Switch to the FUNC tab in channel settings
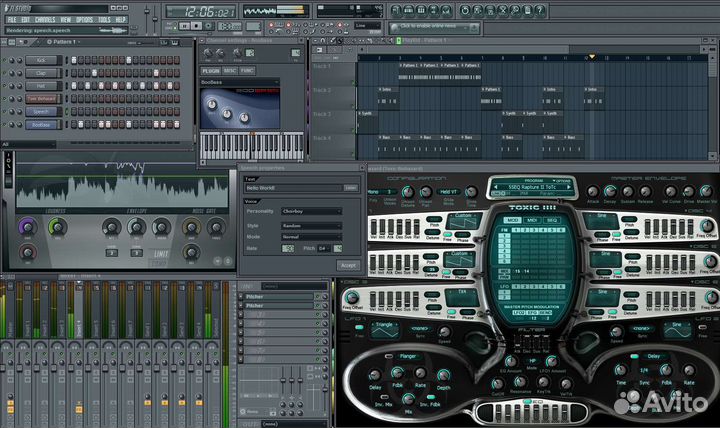Image resolution: width=720 pixels, height=428 pixels. (247, 71)
